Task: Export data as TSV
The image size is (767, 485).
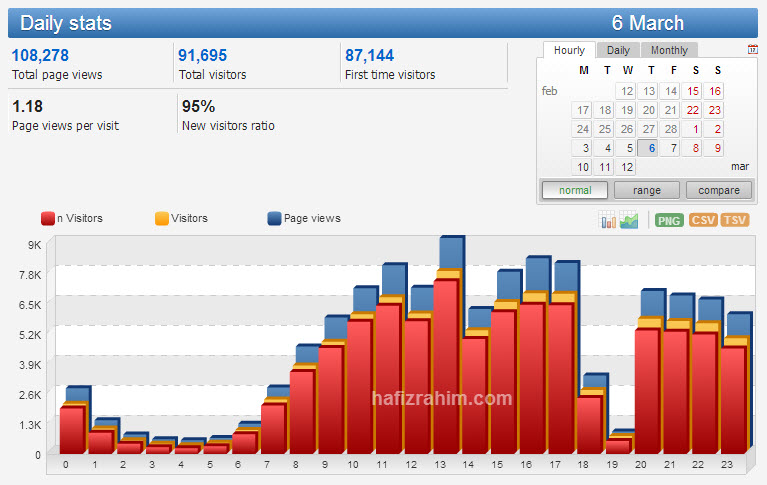Action: tap(735, 220)
